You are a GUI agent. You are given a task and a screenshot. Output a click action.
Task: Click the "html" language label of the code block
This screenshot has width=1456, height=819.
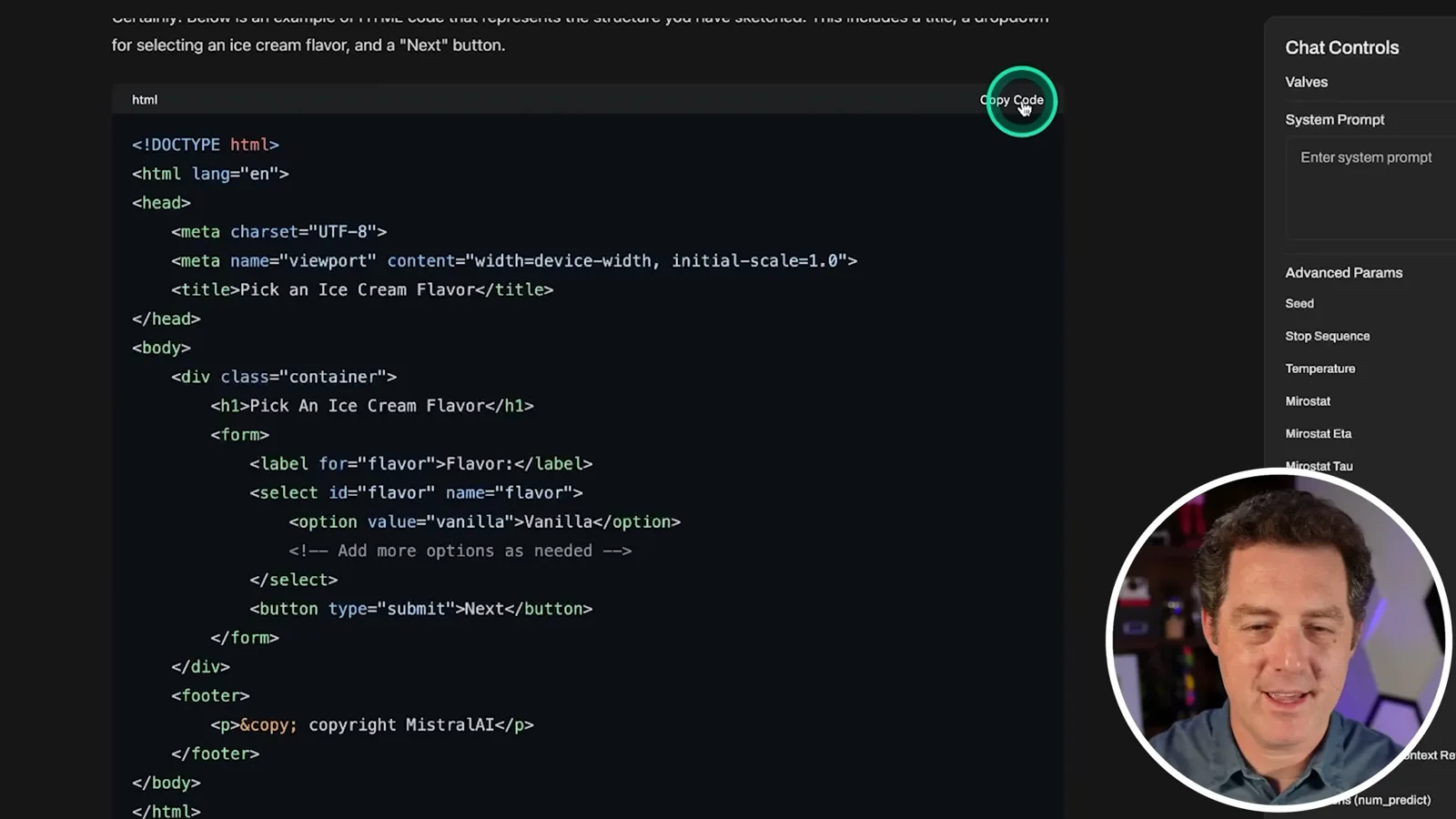(x=145, y=100)
